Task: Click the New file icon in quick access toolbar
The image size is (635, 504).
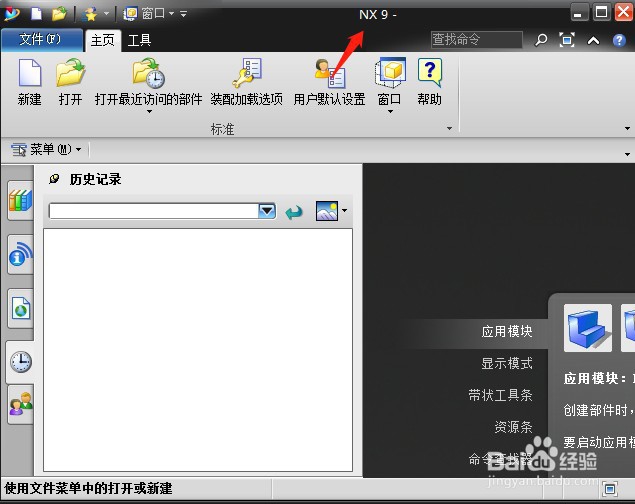Action: tap(37, 14)
